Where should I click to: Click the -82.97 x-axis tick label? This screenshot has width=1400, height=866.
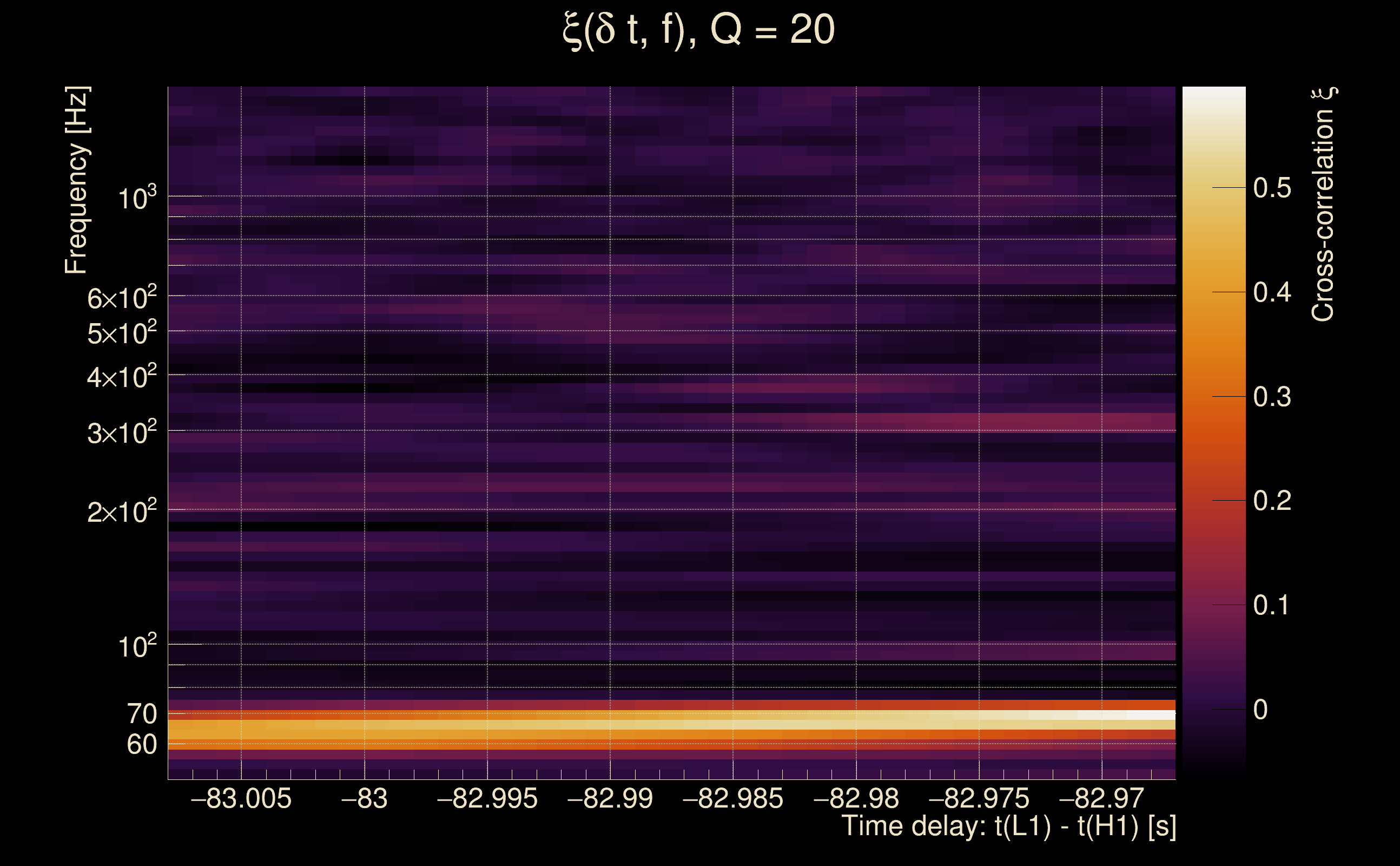(1102, 798)
